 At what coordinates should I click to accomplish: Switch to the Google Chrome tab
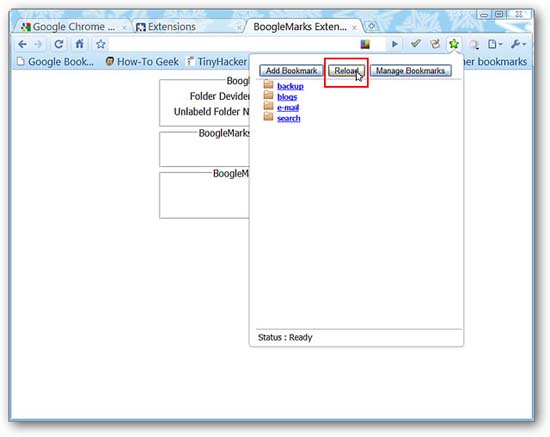click(72, 27)
